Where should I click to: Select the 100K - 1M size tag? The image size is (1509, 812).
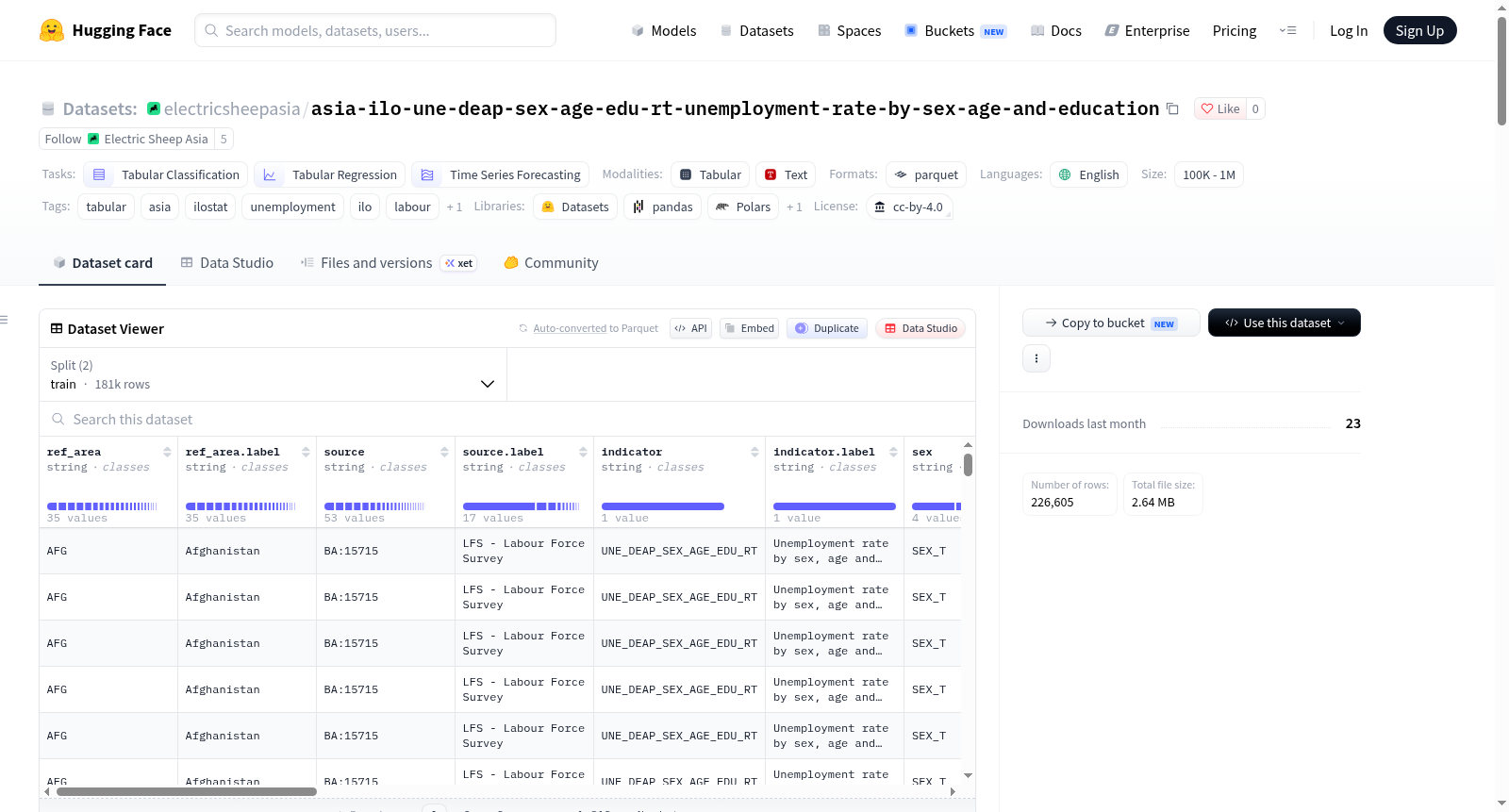tap(1209, 174)
